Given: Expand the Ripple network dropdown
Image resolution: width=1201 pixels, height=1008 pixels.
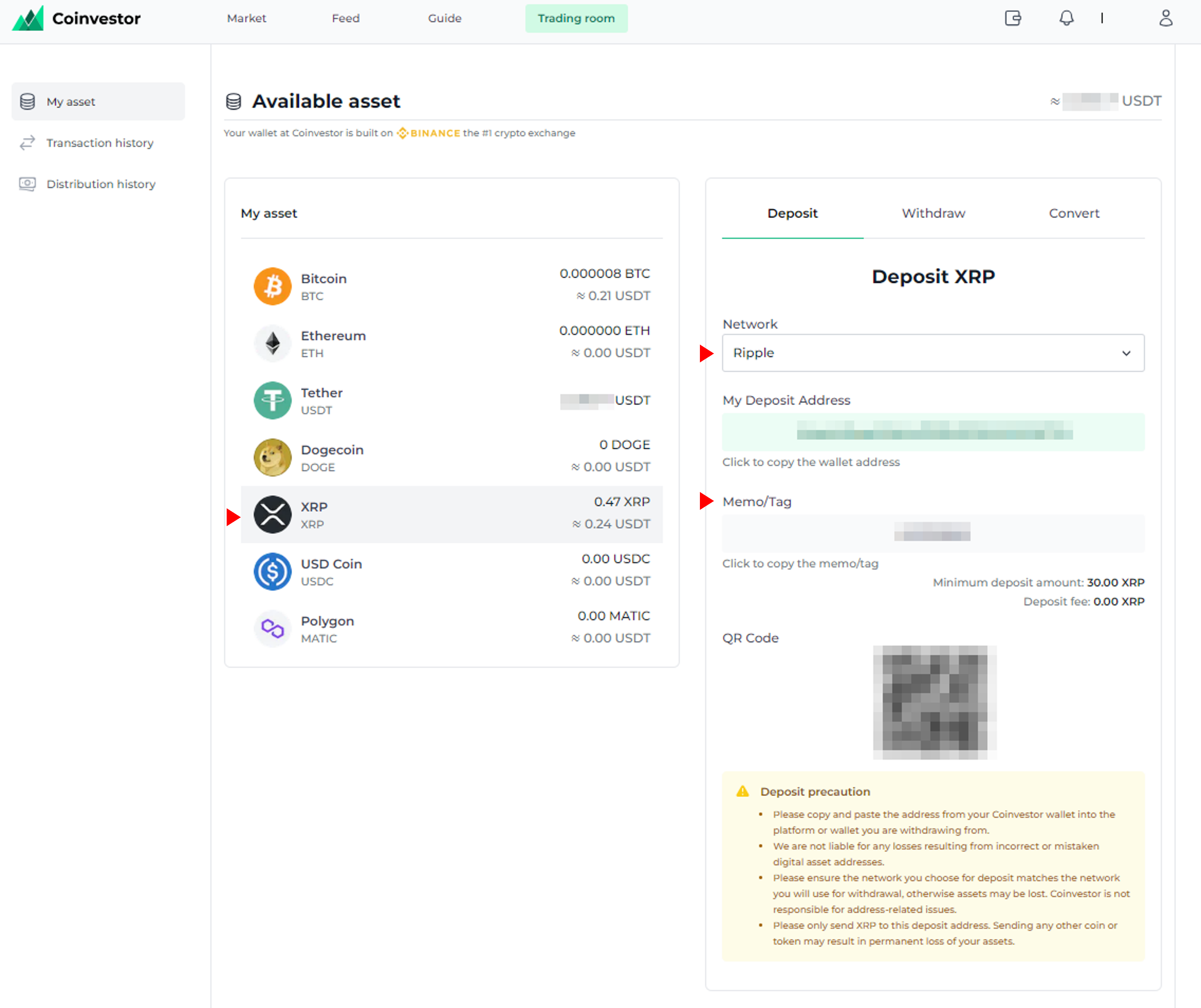Looking at the screenshot, I should (933, 353).
